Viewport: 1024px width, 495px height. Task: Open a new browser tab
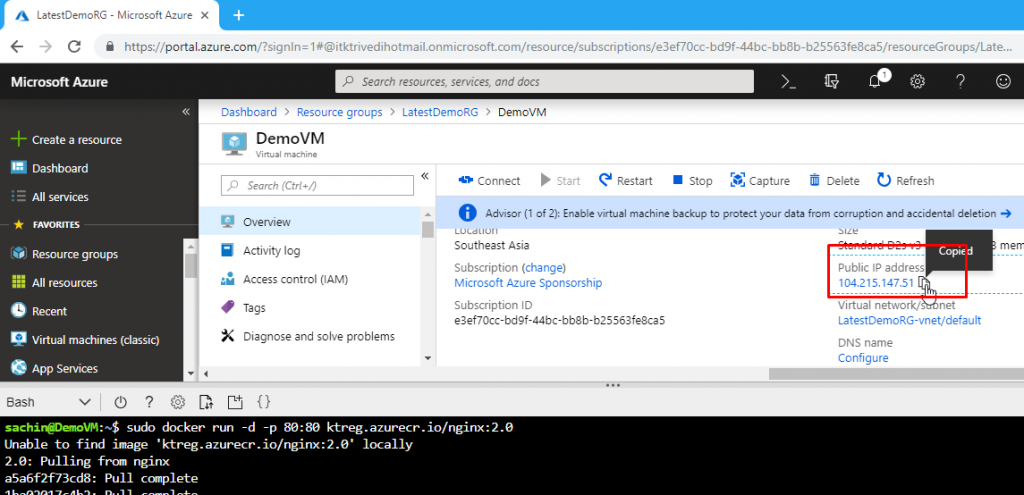238,15
